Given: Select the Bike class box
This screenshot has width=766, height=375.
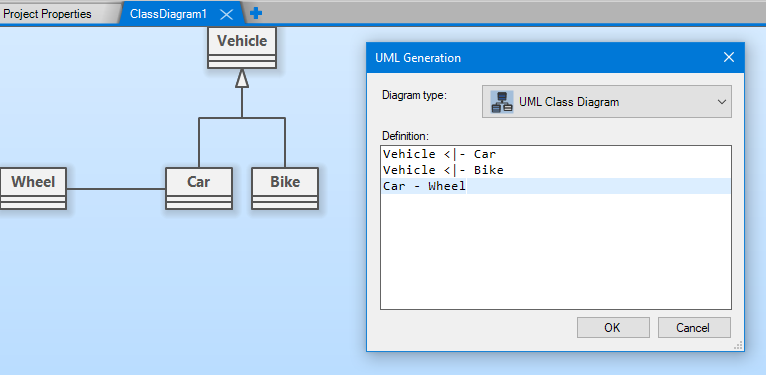Looking at the screenshot, I should tap(285, 188).
